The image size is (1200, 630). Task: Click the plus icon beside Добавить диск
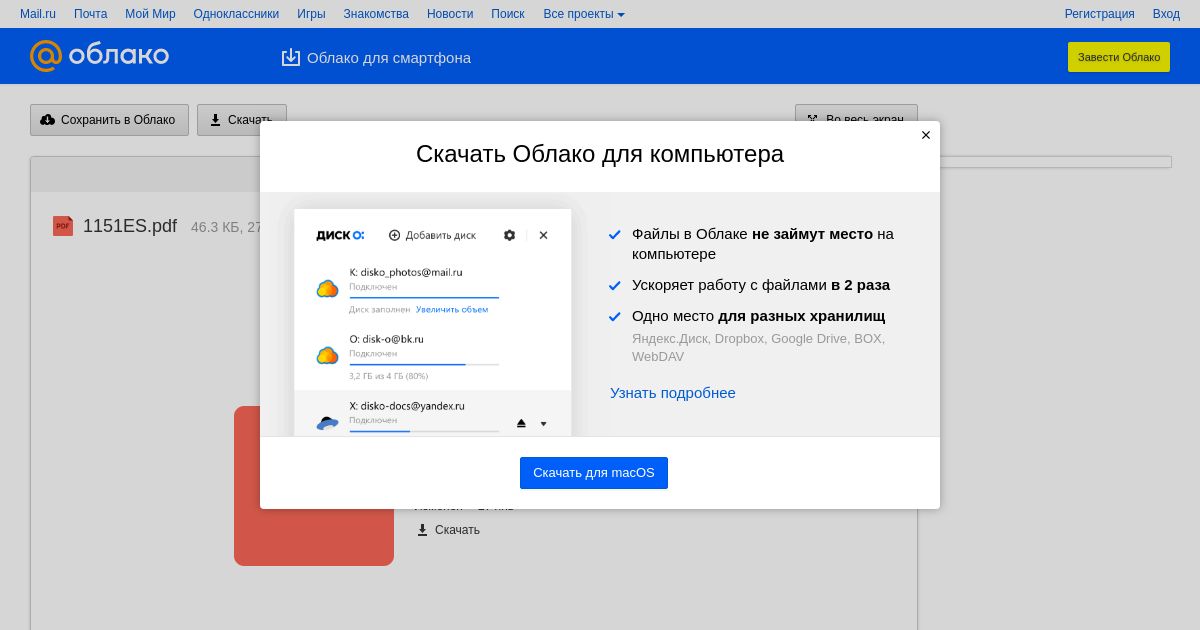coord(394,235)
